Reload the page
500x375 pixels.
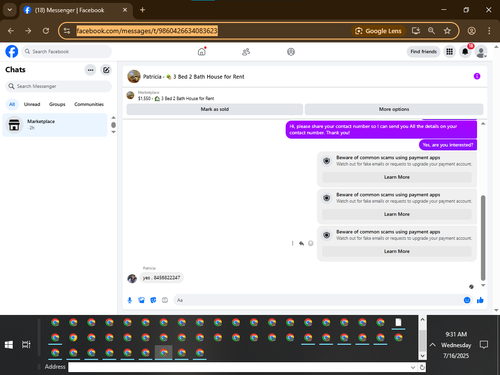[46, 31]
